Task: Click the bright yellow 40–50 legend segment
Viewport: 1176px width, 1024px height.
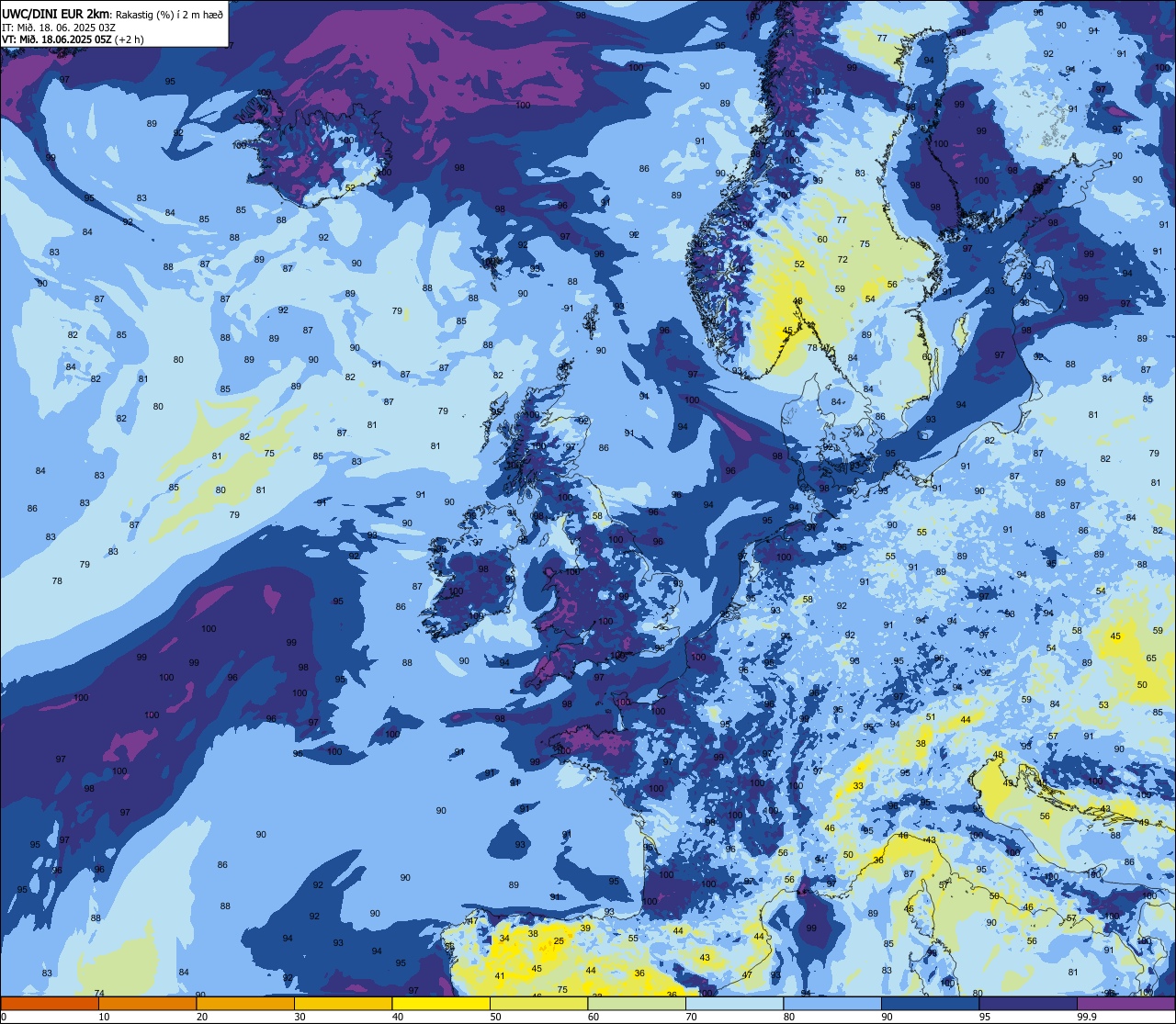Action: pos(441,1004)
